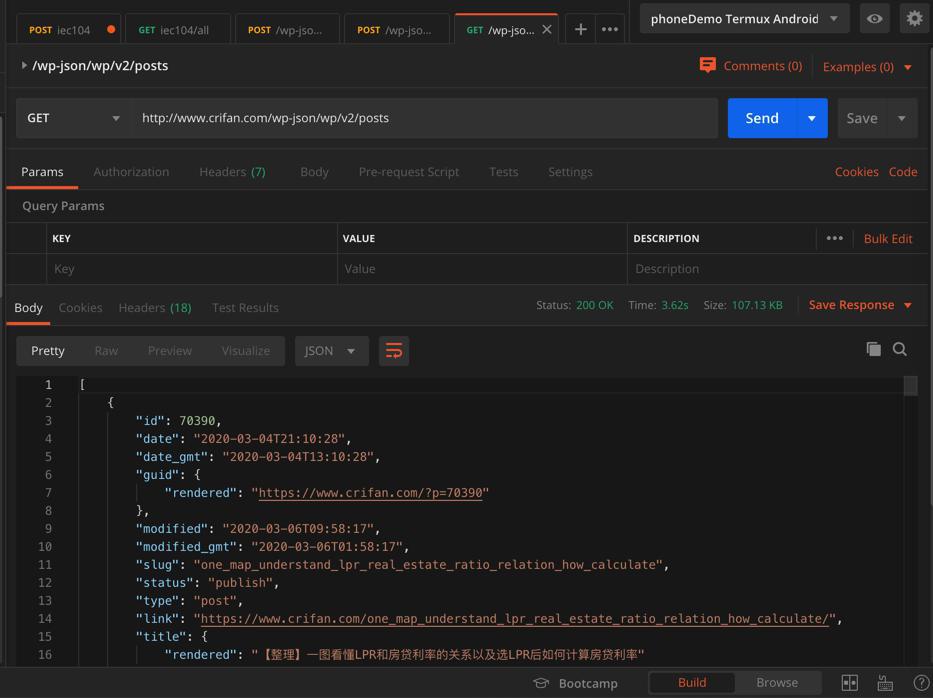Click the request URL input field
Viewport: 933px width, 698px height.
click(424, 118)
